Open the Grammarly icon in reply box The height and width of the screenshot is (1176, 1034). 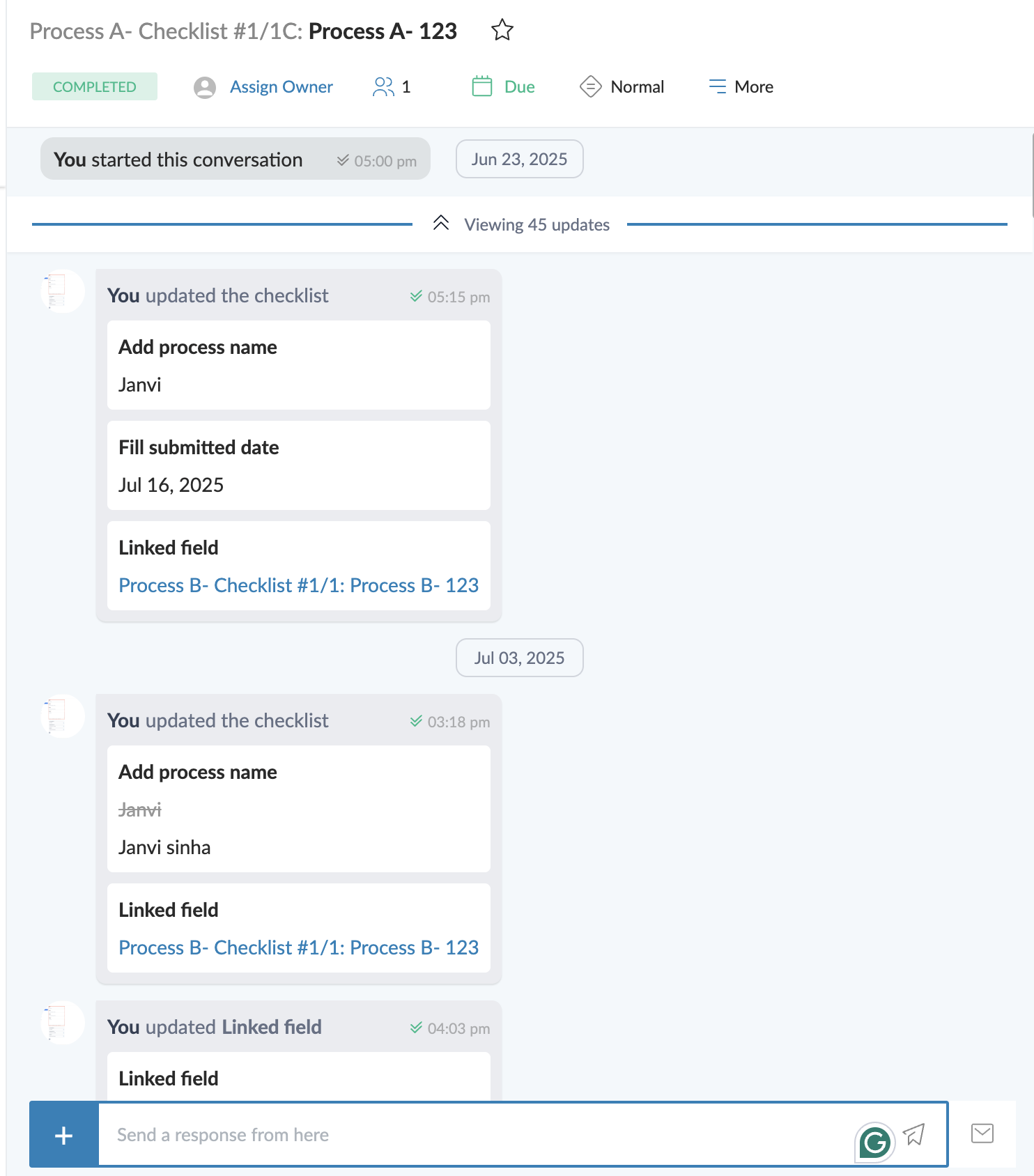coord(874,1142)
